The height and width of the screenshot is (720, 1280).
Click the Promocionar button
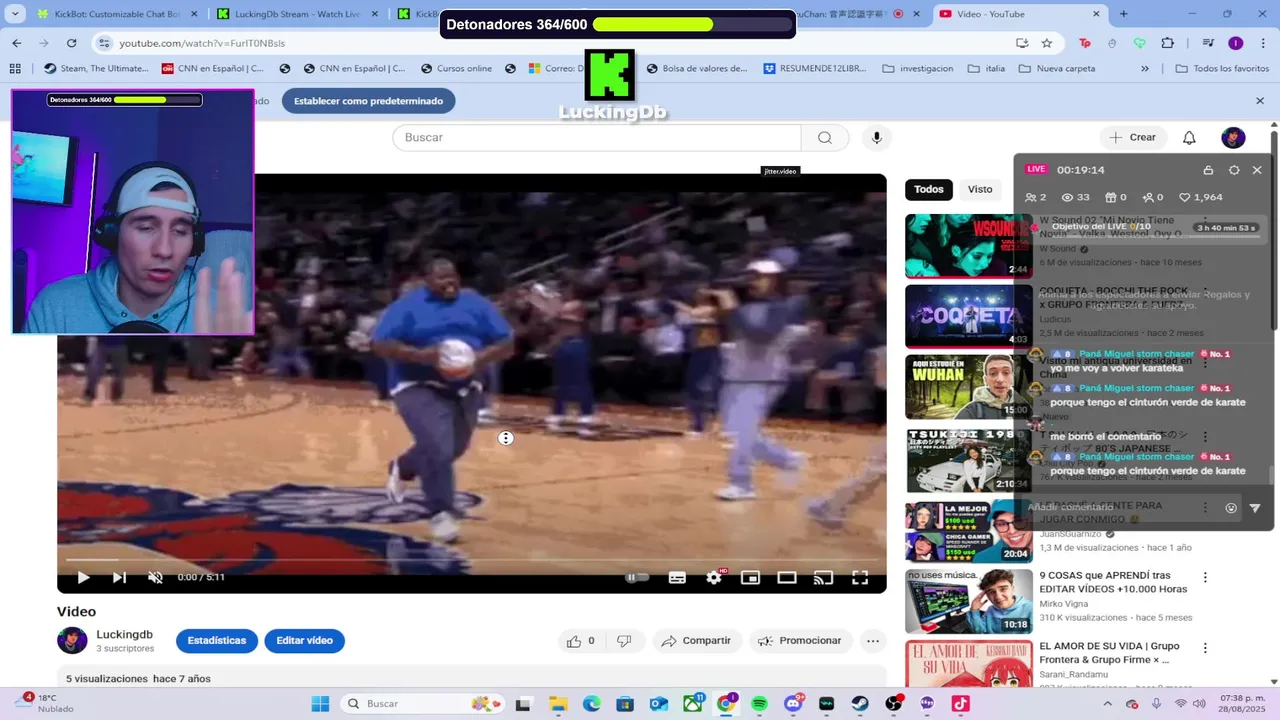[x=800, y=641]
